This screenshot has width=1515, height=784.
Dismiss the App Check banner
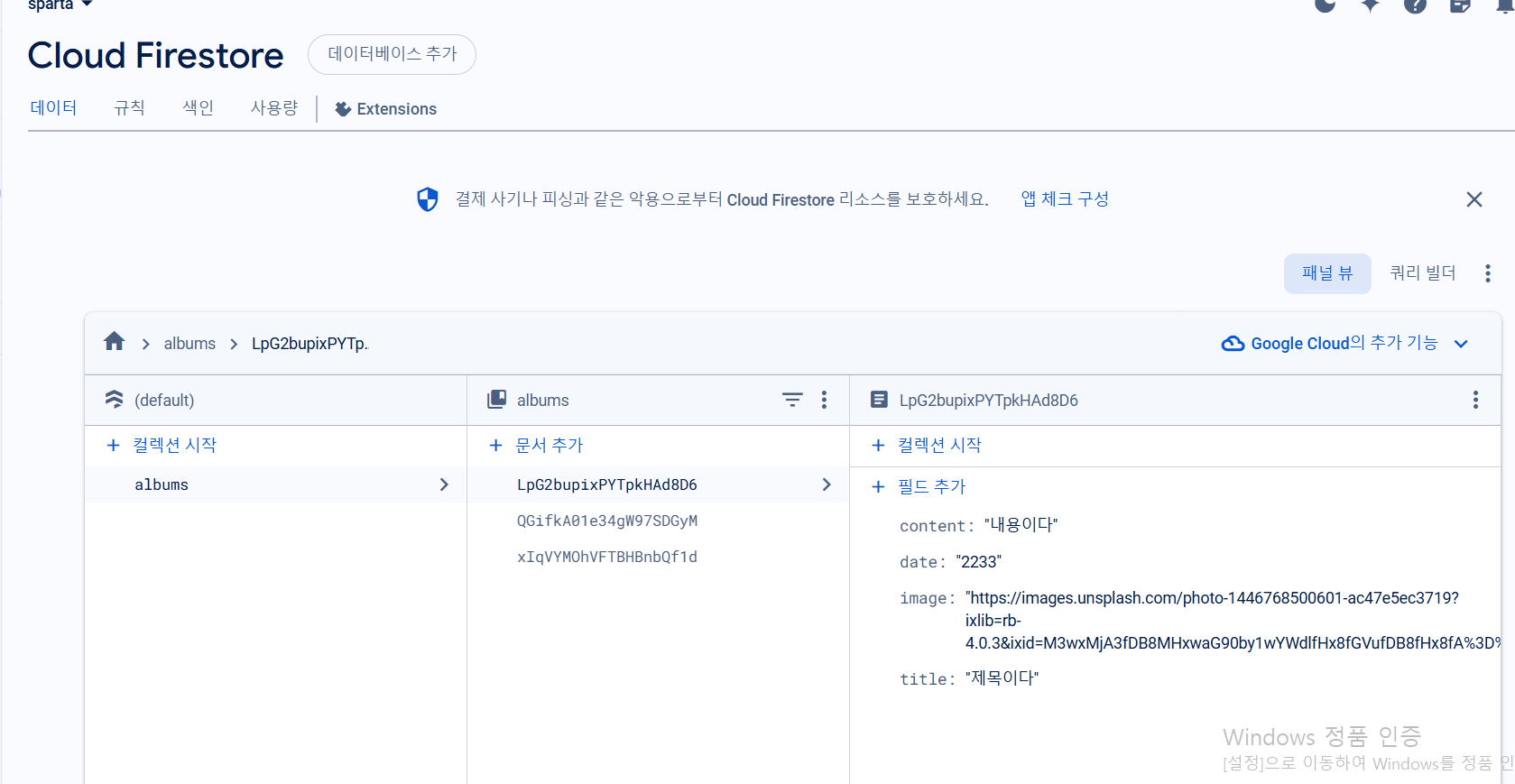1474,199
